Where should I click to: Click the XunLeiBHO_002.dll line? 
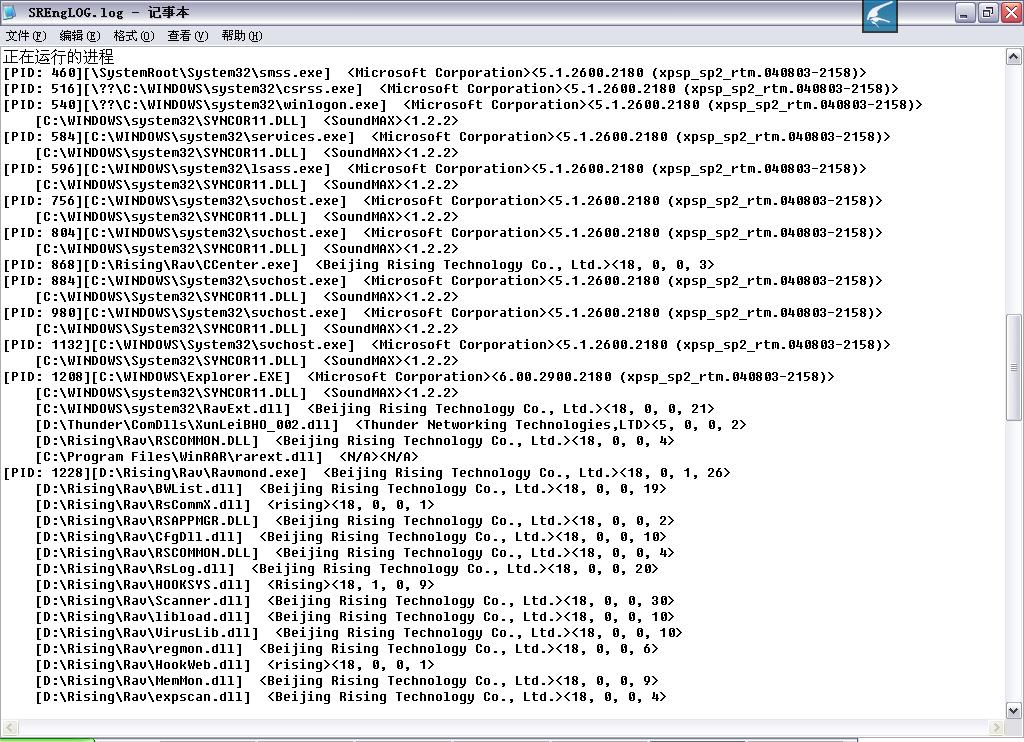[391, 425]
